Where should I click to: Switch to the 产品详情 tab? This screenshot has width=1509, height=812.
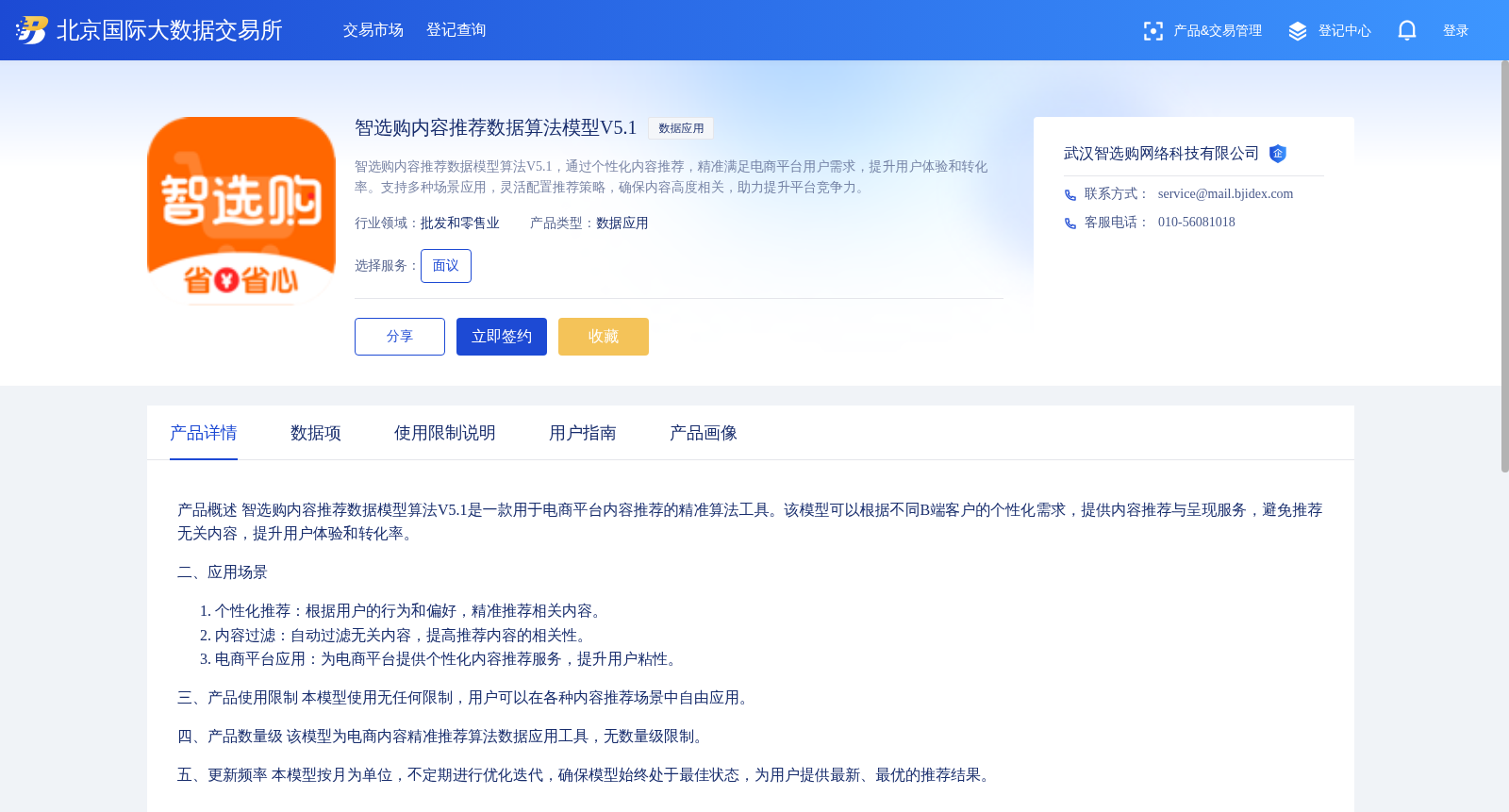coord(204,433)
